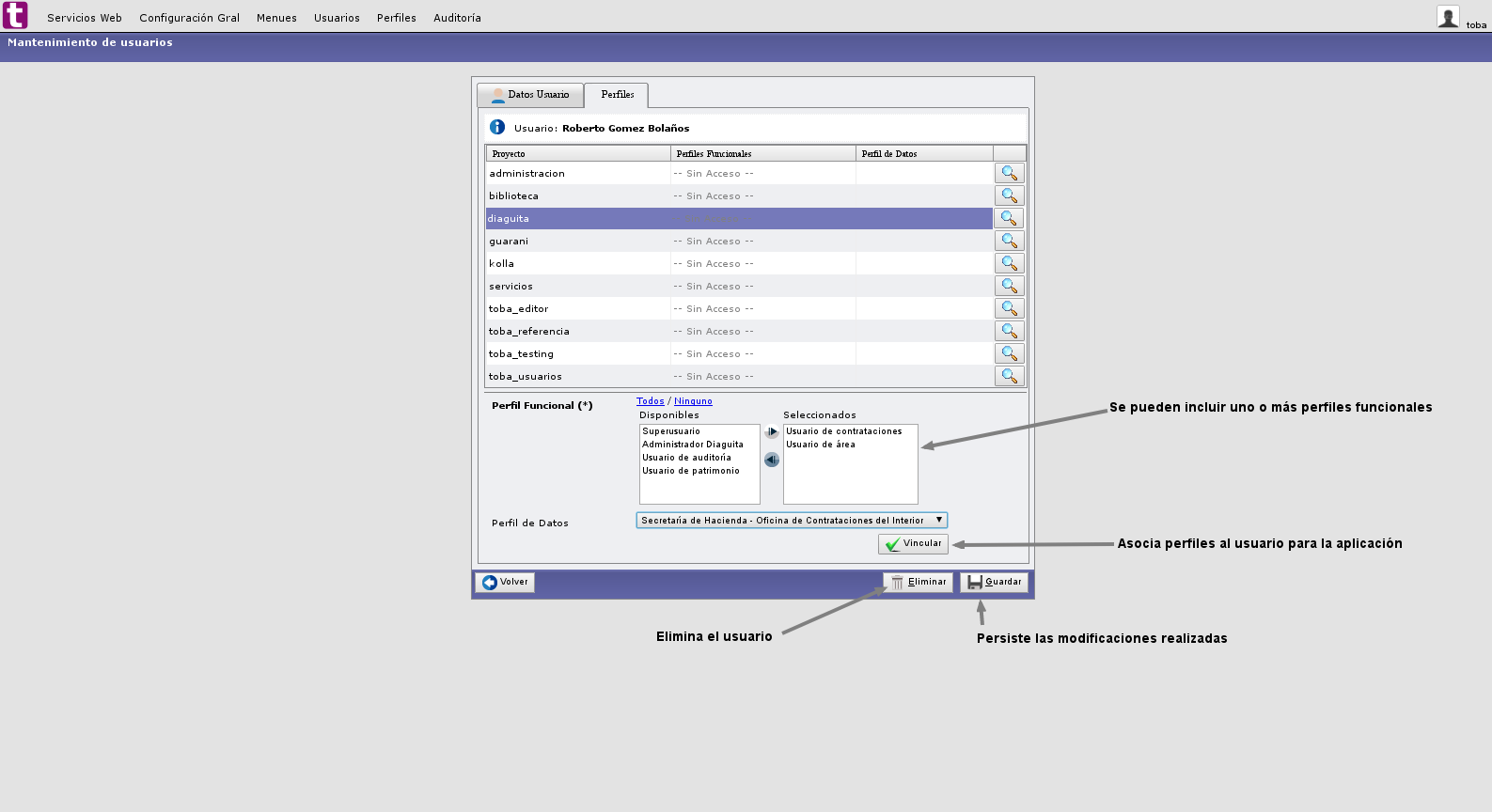Remove selected profile with left arrow icon
1492x812 pixels.
(x=772, y=460)
